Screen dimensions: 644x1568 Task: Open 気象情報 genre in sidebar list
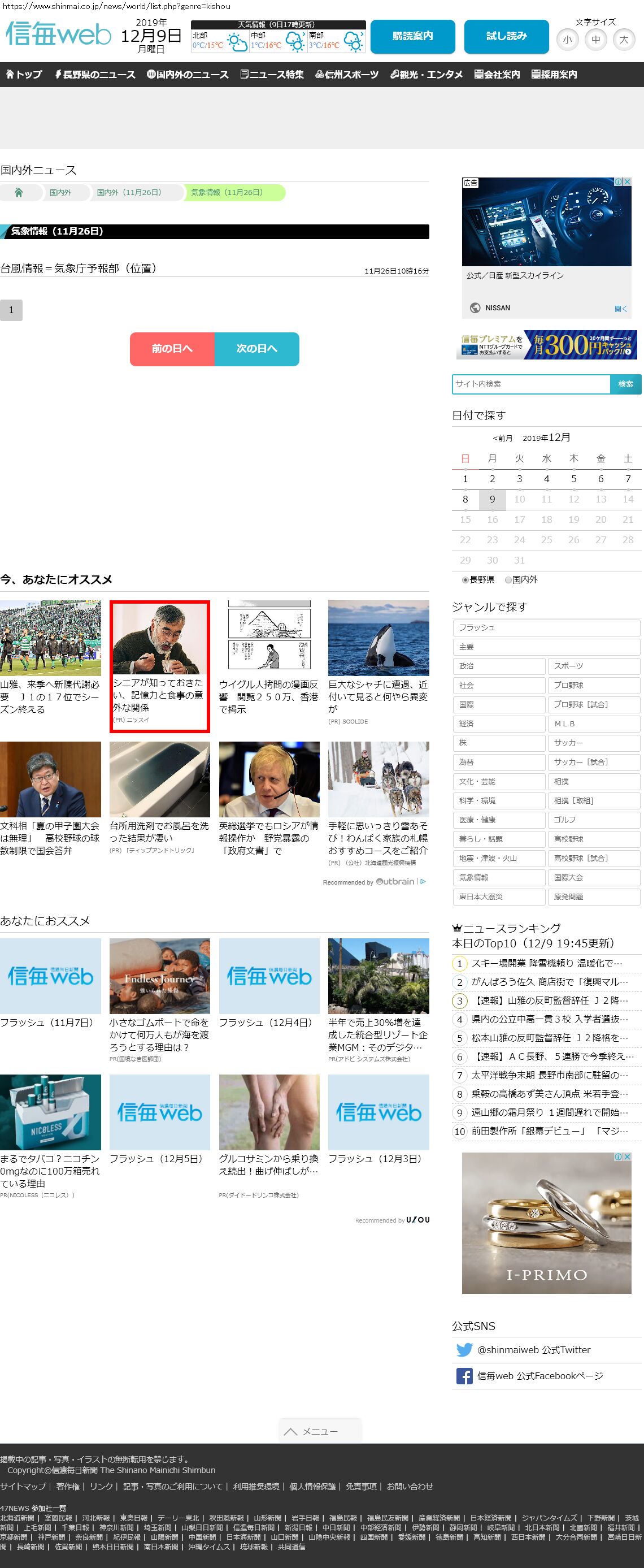[x=498, y=877]
